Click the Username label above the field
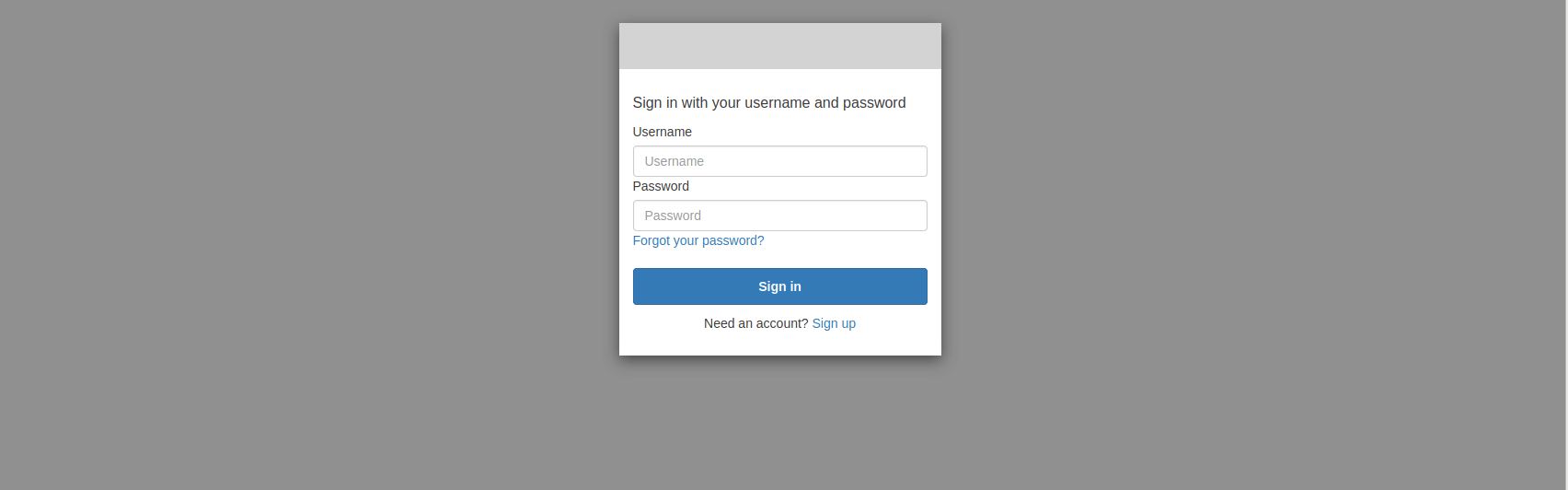Image resolution: width=1568 pixels, height=490 pixels. (662, 132)
